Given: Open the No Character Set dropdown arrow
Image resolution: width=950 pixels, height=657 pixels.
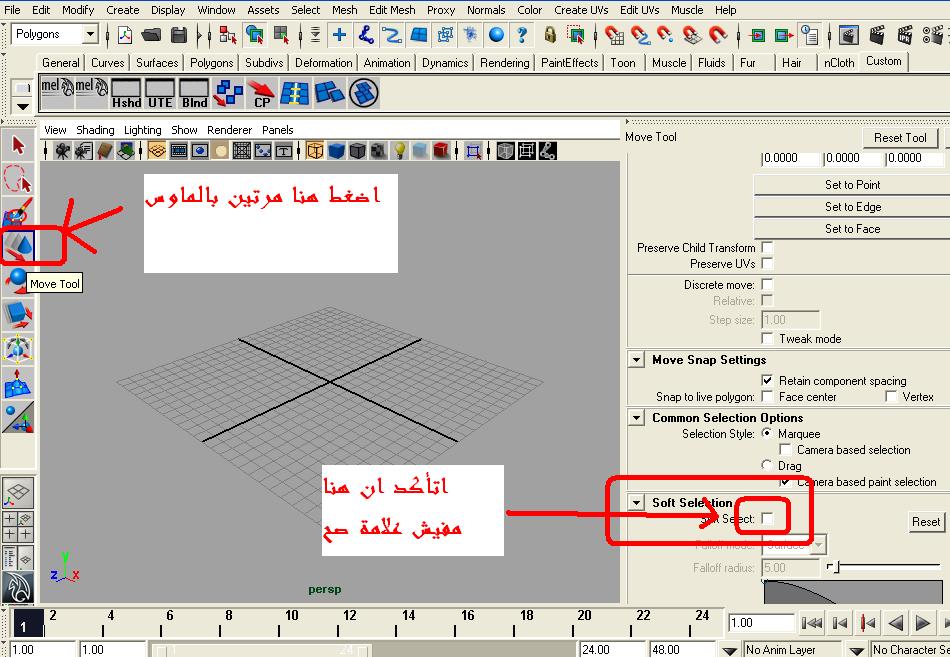Looking at the screenshot, I should tap(857, 650).
